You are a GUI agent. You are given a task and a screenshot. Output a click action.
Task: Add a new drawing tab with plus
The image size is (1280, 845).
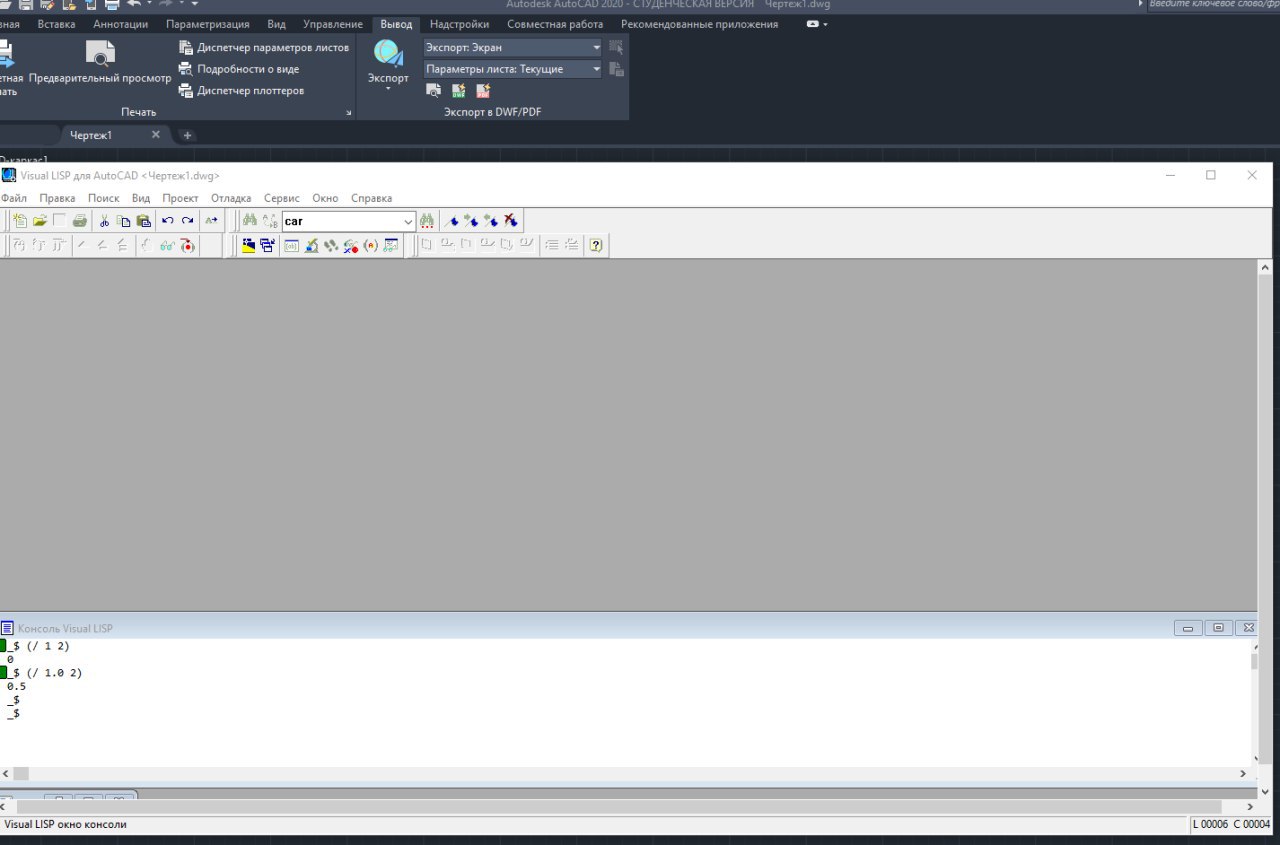point(187,135)
